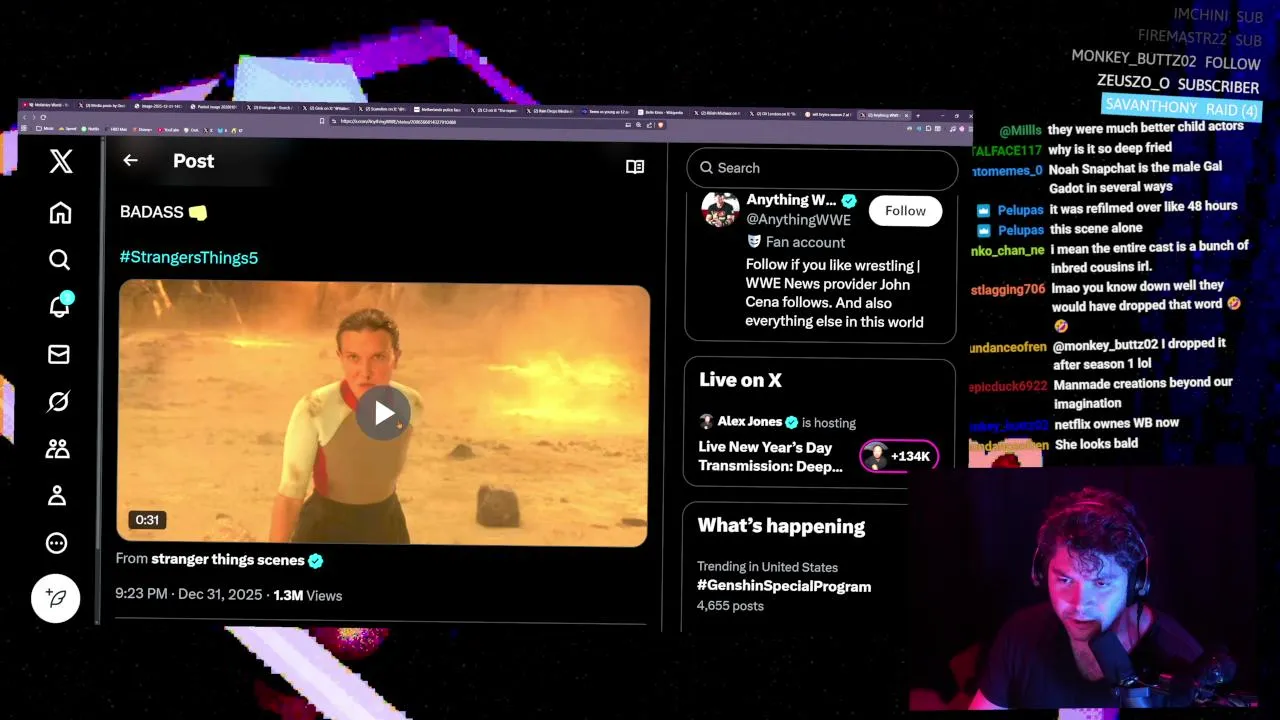Focus the X Search field
Viewport: 1280px width, 720px height.
click(x=822, y=168)
